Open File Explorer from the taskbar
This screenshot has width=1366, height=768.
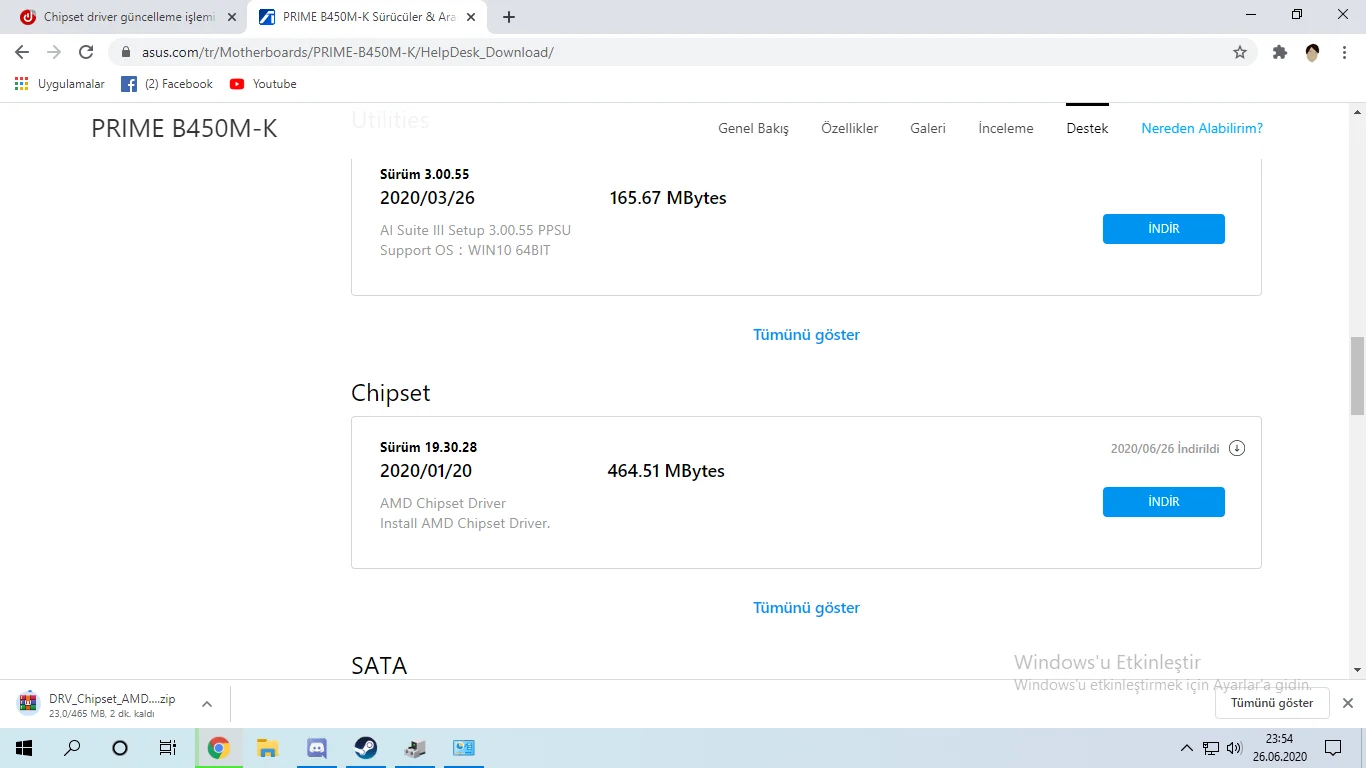coord(267,748)
